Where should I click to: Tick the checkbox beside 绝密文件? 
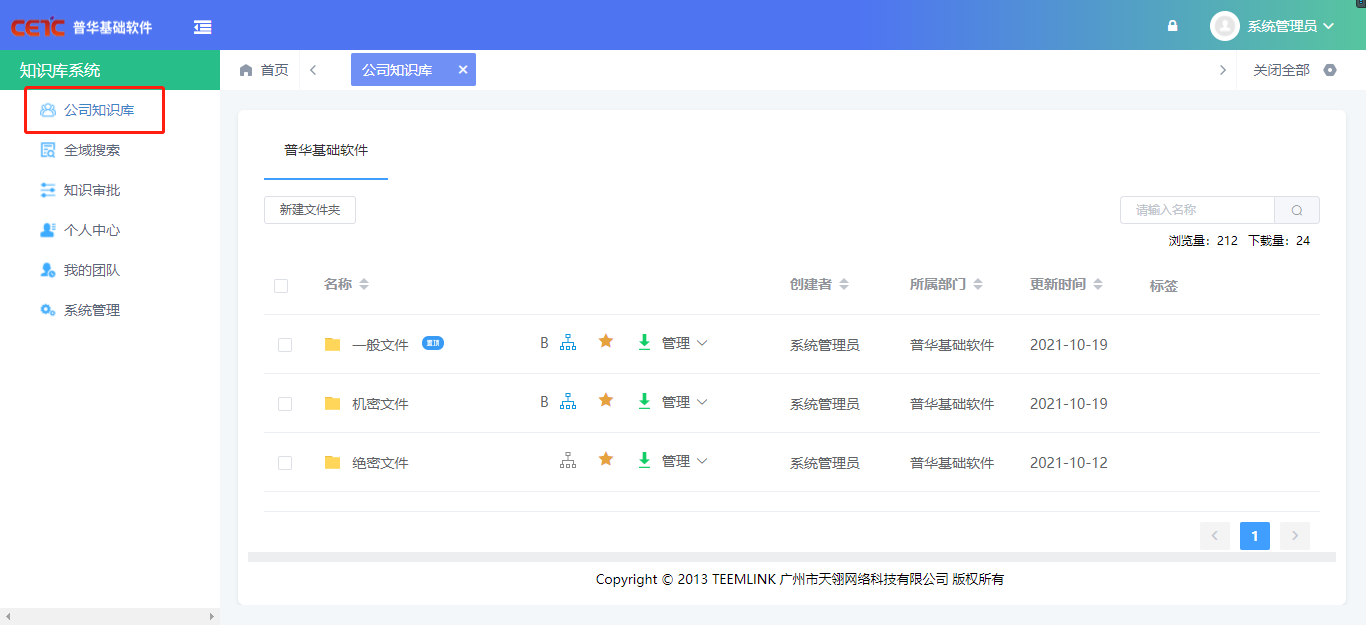tap(284, 461)
